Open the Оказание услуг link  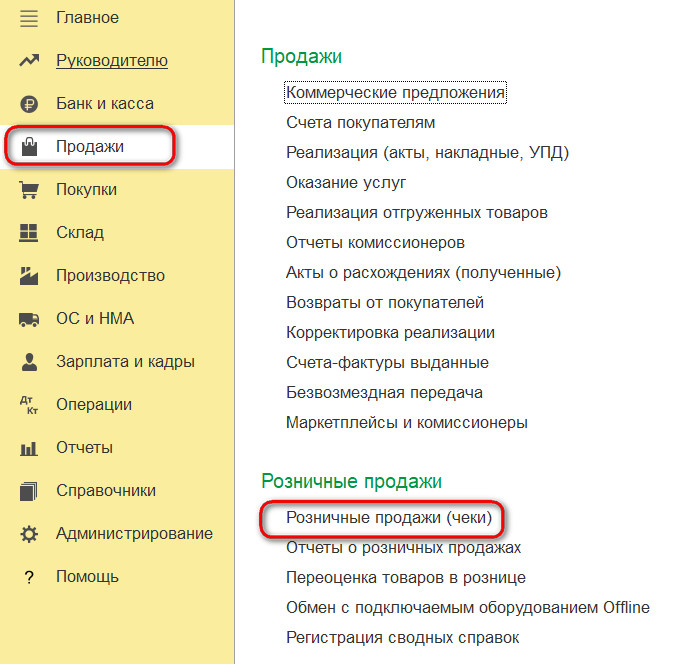346,183
